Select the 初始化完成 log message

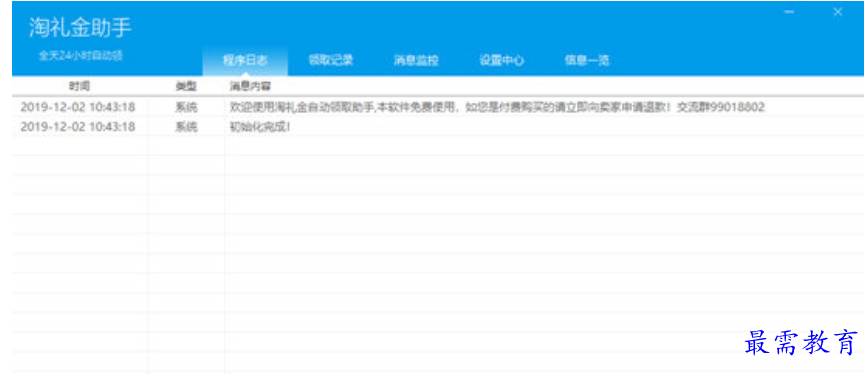[x=260, y=127]
